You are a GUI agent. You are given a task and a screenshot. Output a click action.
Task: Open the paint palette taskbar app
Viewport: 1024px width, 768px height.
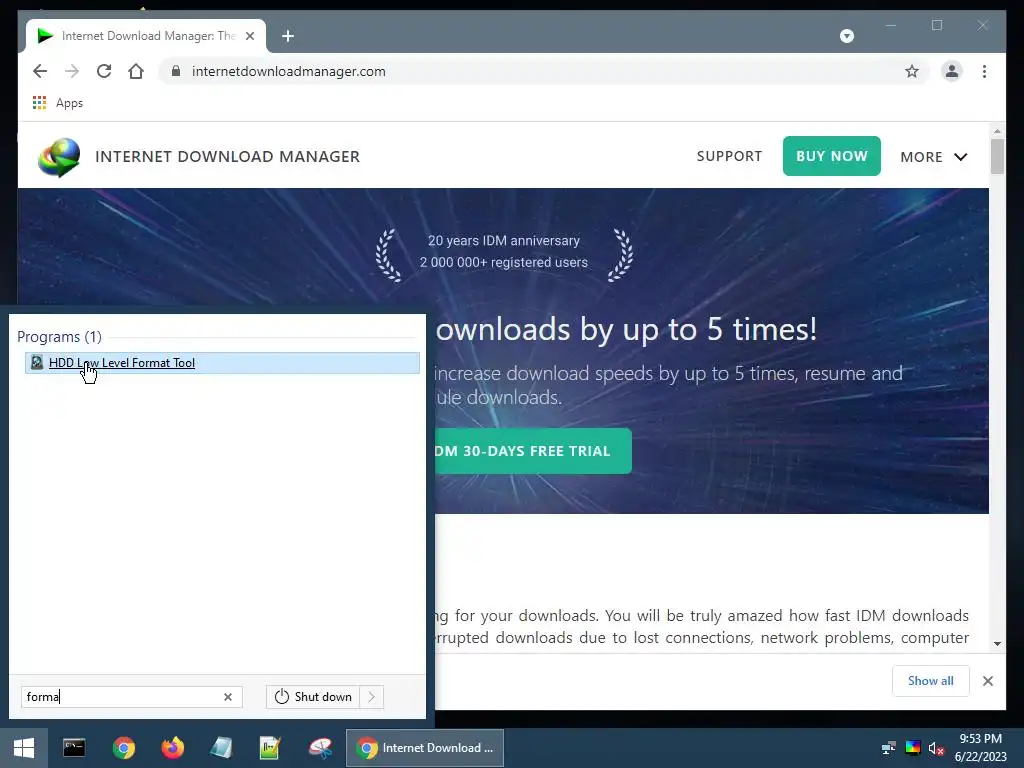(320, 748)
